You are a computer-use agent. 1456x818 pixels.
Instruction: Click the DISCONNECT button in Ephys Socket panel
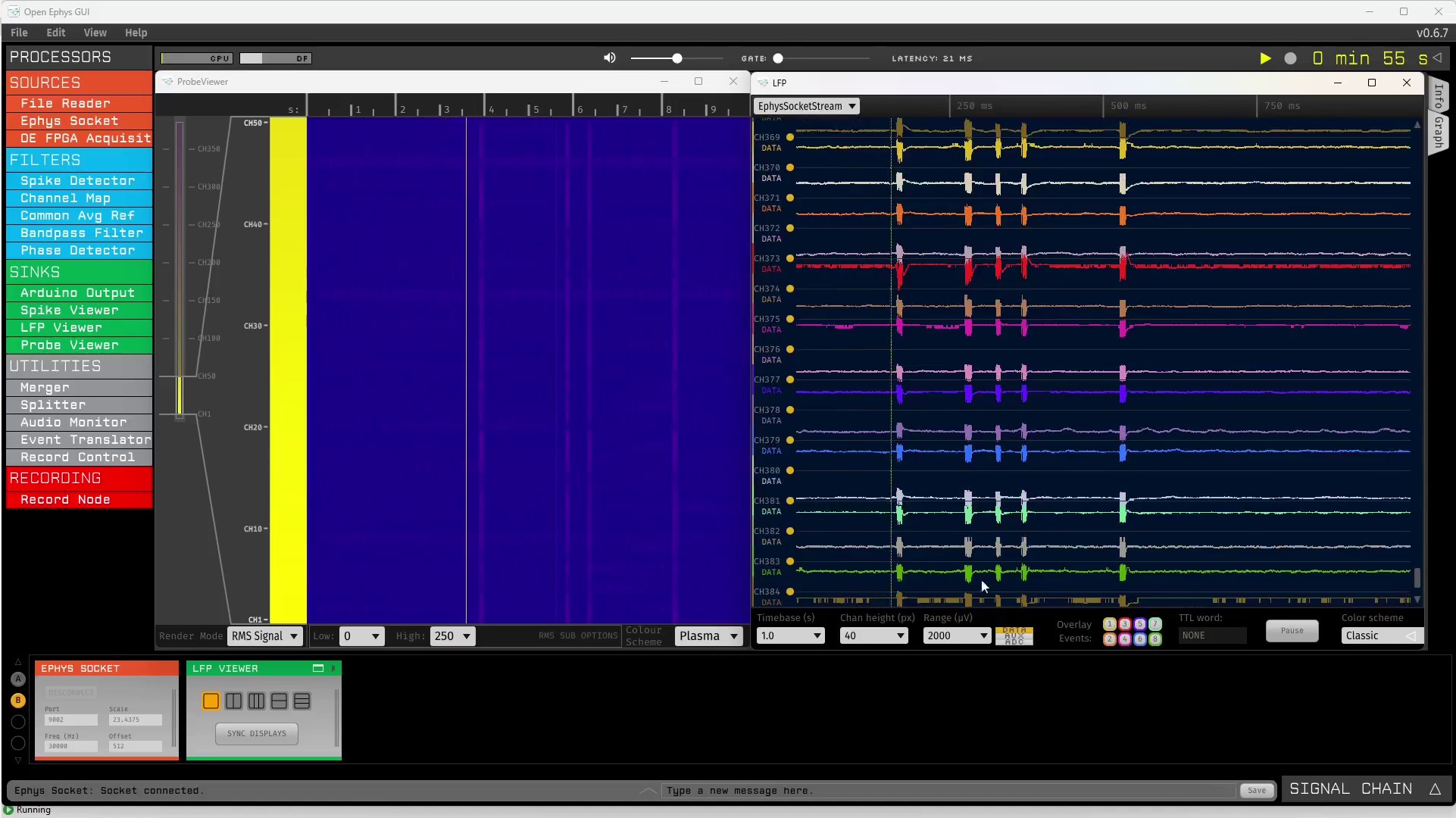70,692
